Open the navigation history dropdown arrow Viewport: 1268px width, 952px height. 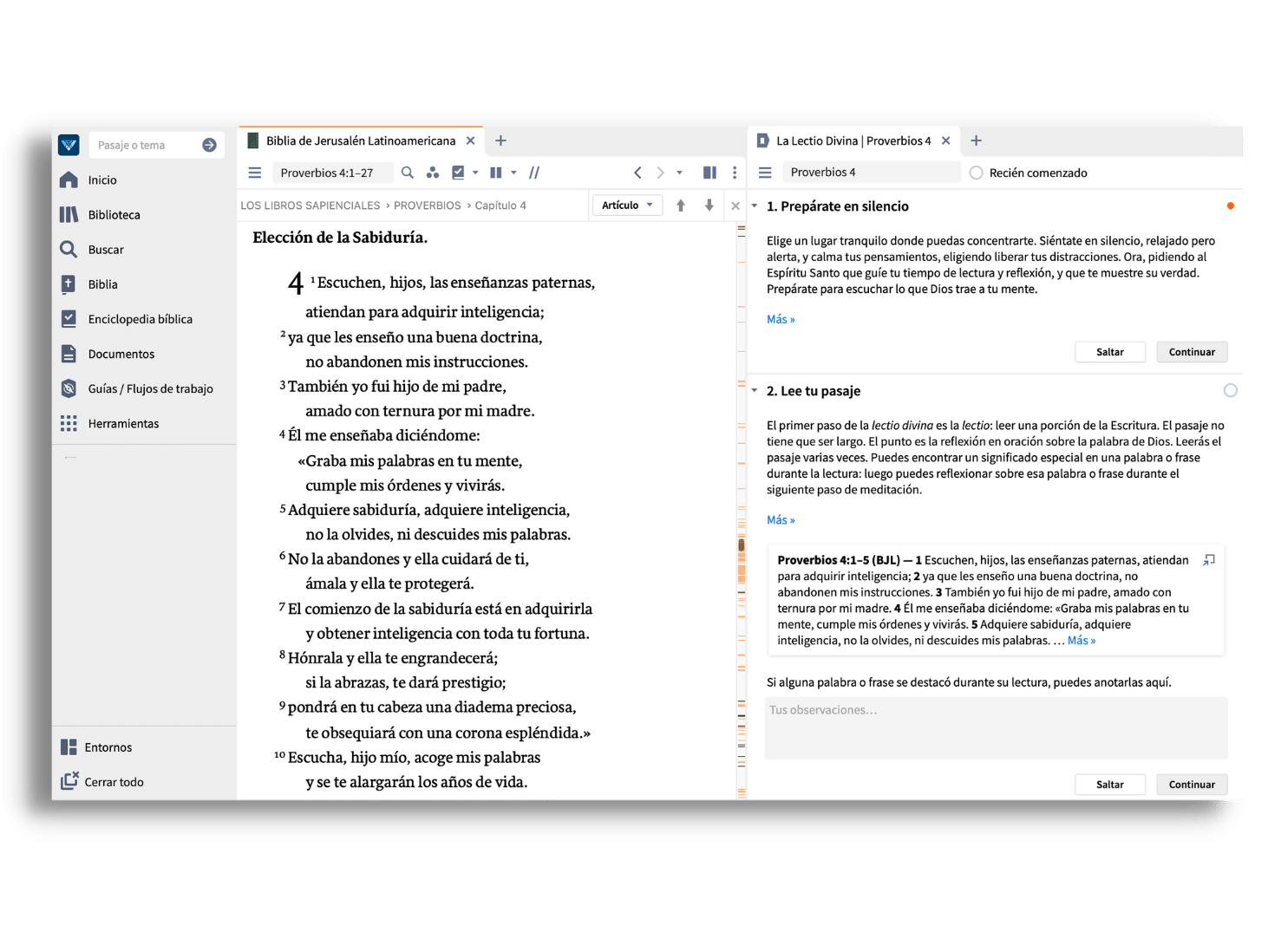point(679,173)
